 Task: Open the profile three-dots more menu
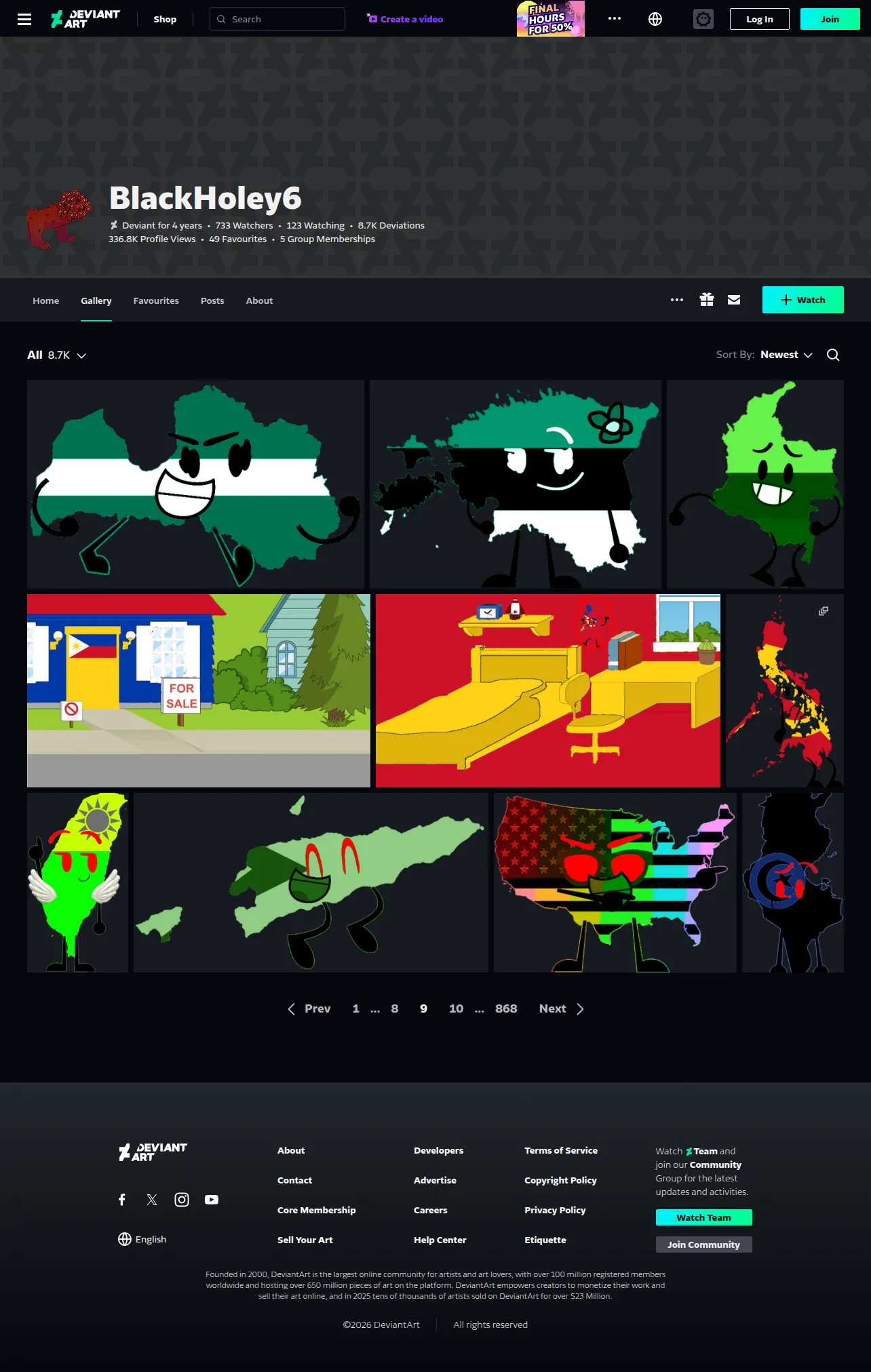[677, 300]
